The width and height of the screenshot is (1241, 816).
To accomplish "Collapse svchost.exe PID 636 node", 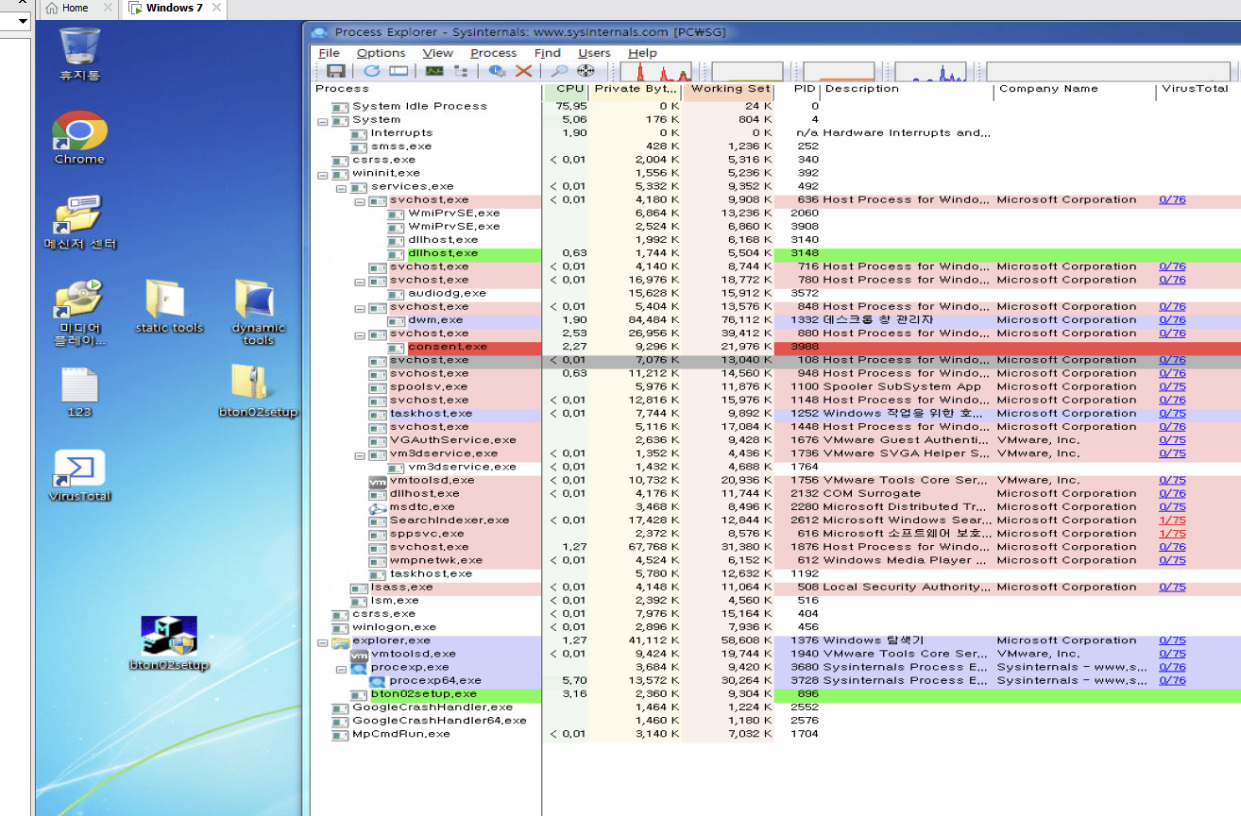I will pyautogui.click(x=359, y=200).
